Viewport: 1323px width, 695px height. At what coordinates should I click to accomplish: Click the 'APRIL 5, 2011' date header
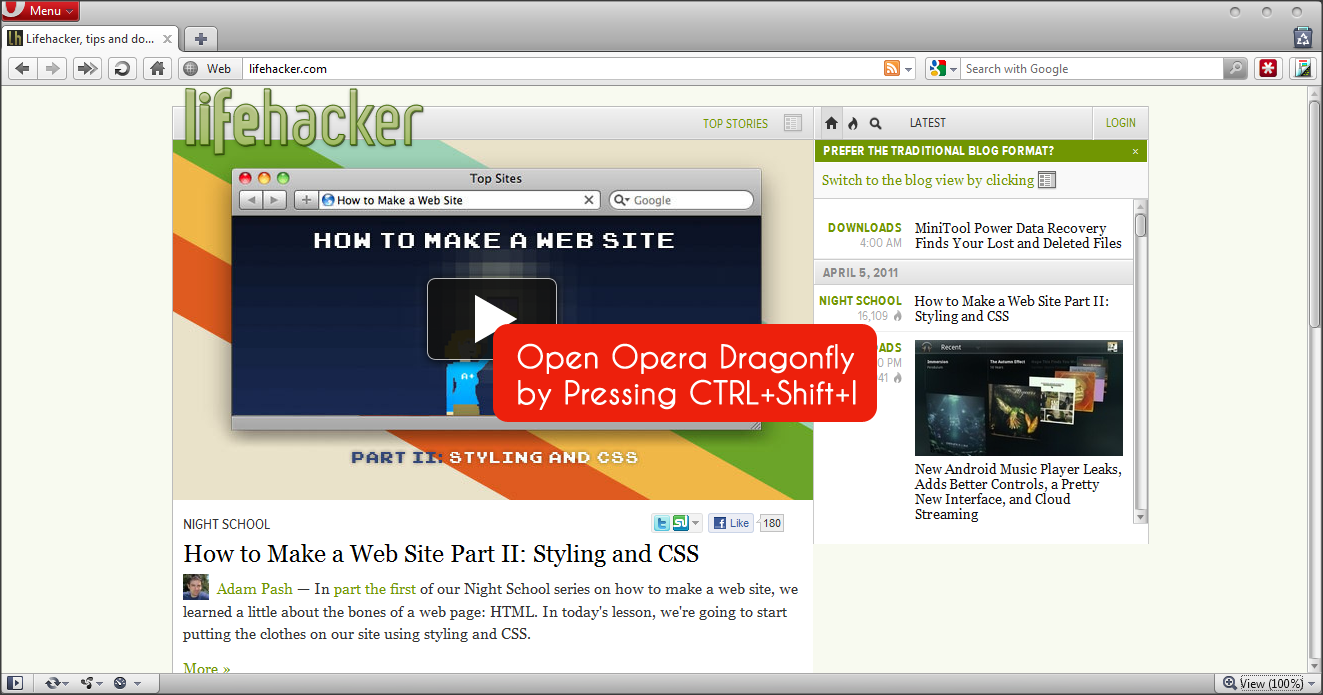(861, 273)
